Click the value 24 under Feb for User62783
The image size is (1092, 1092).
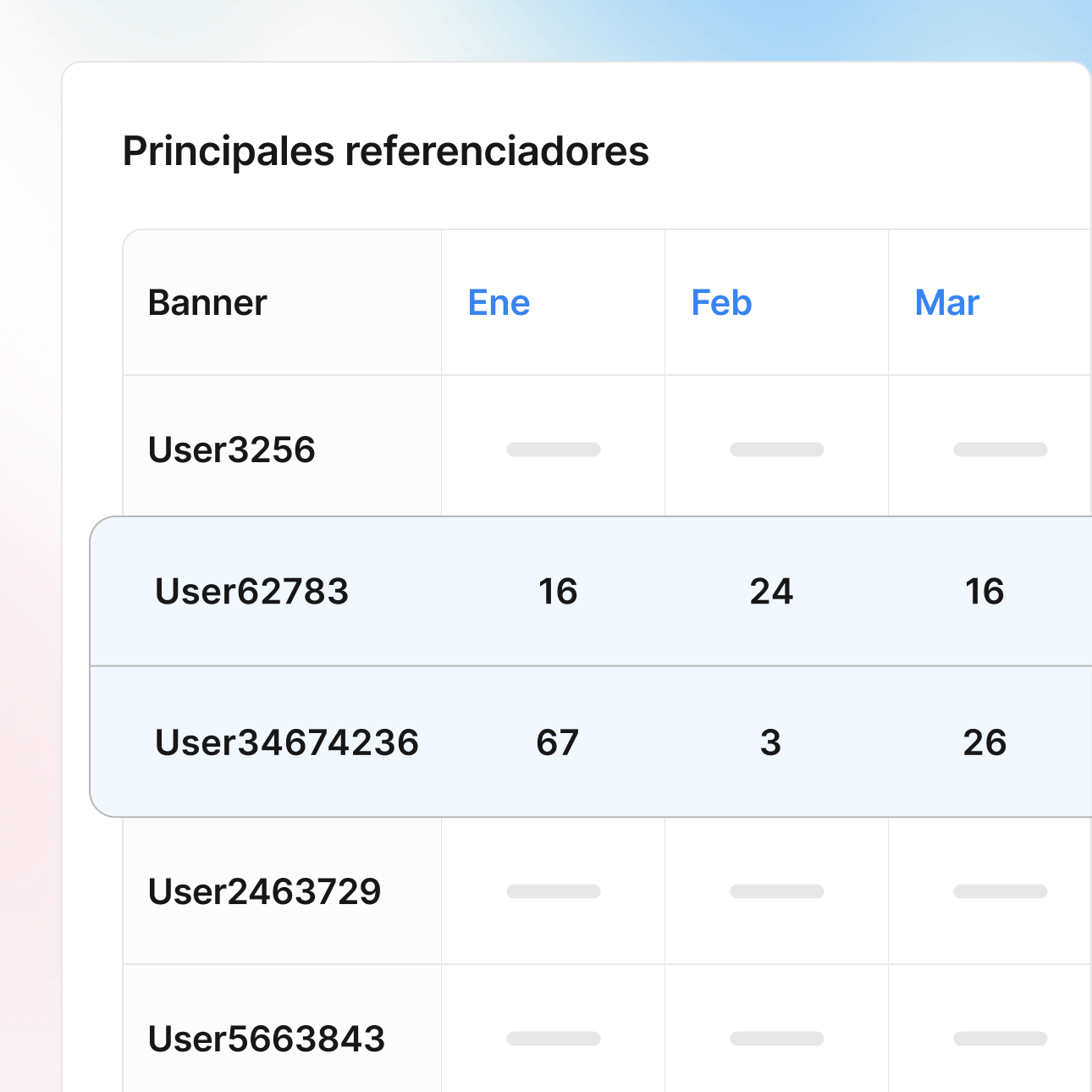click(x=772, y=591)
